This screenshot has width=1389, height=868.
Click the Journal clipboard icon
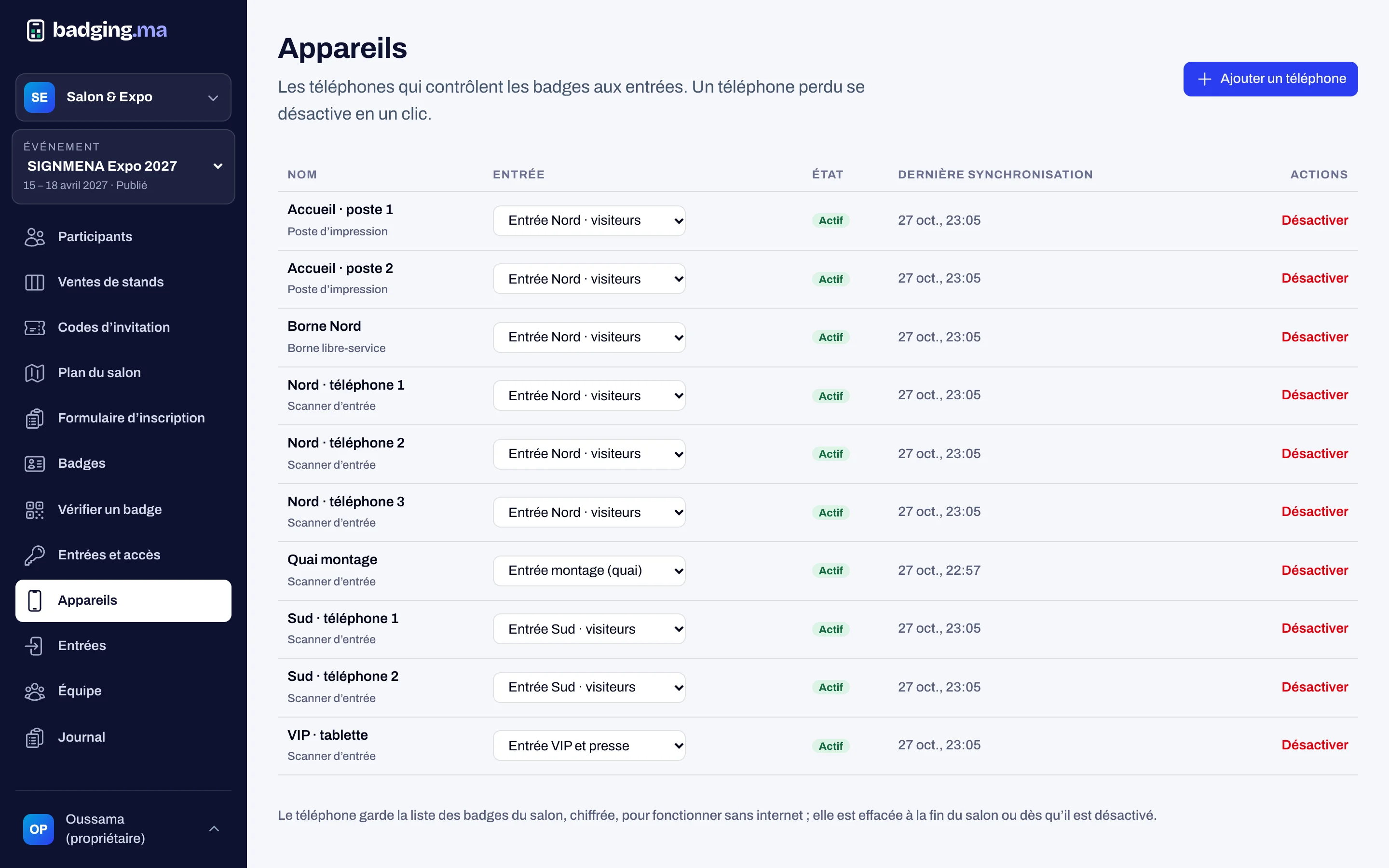[34, 737]
